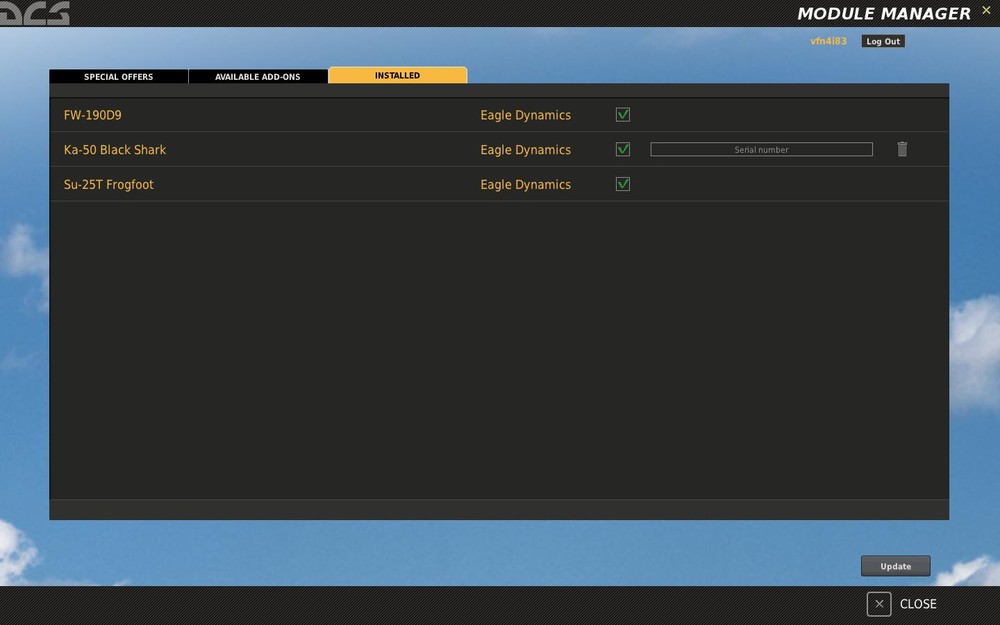Screen dimensions: 1000x625
Task: Select the Ka-50 Black Shark module name
Action: tap(115, 150)
